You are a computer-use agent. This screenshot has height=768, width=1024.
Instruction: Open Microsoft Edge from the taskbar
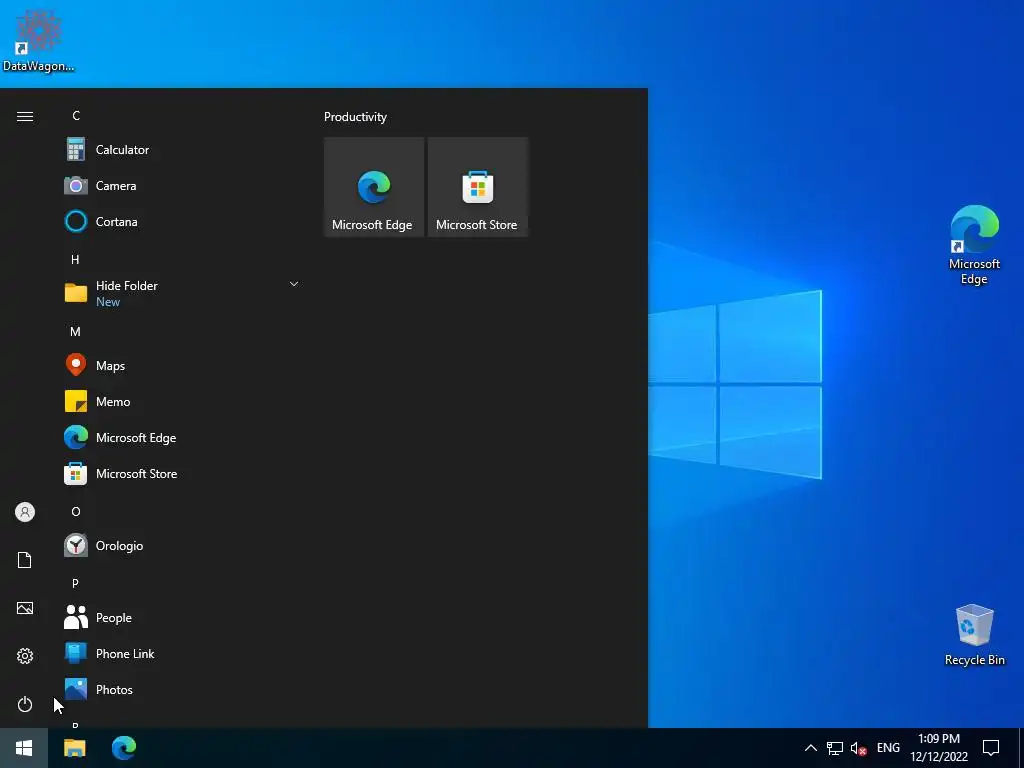[x=123, y=748]
